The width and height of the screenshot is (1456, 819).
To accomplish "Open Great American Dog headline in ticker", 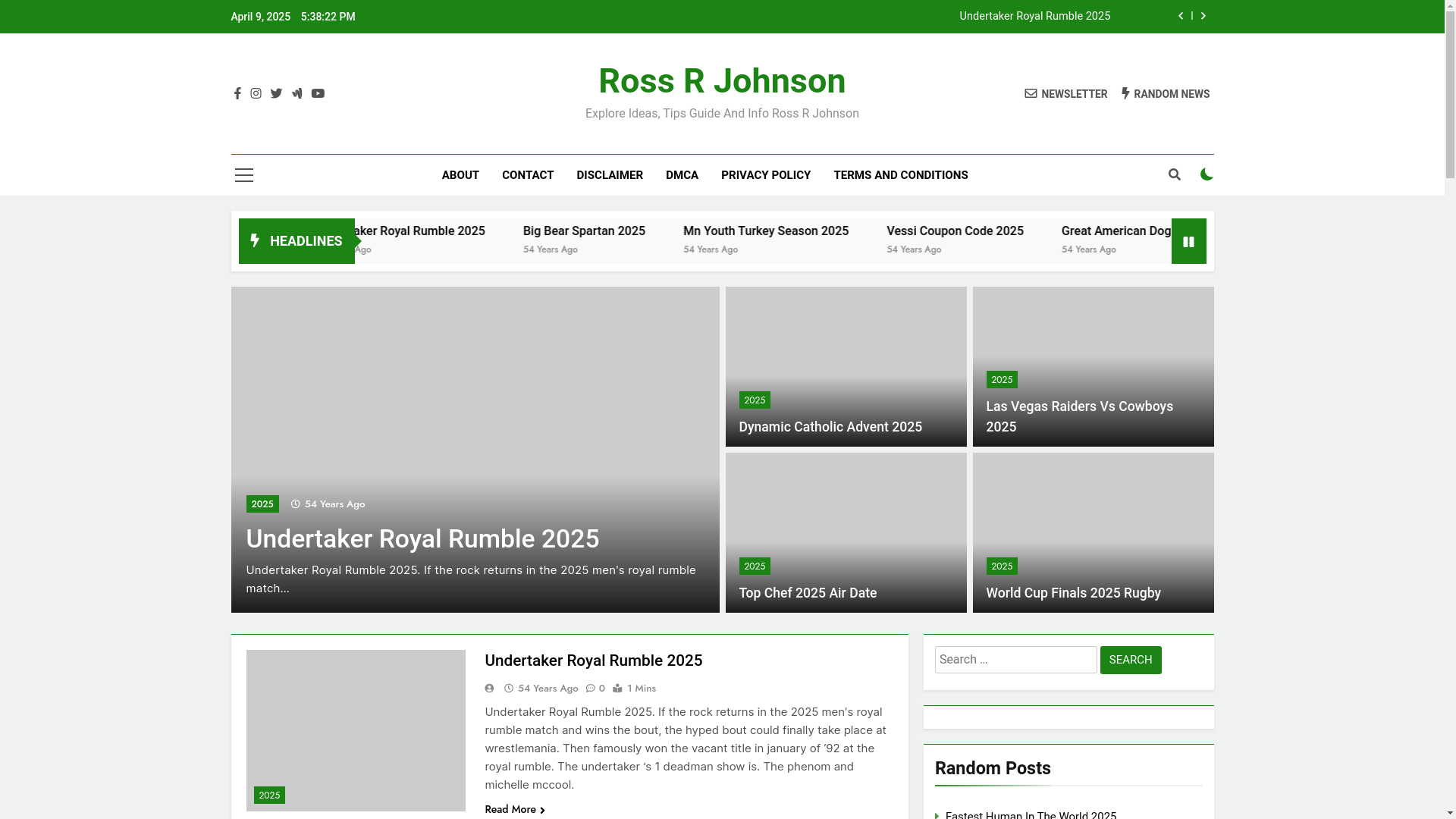I will point(1116,231).
